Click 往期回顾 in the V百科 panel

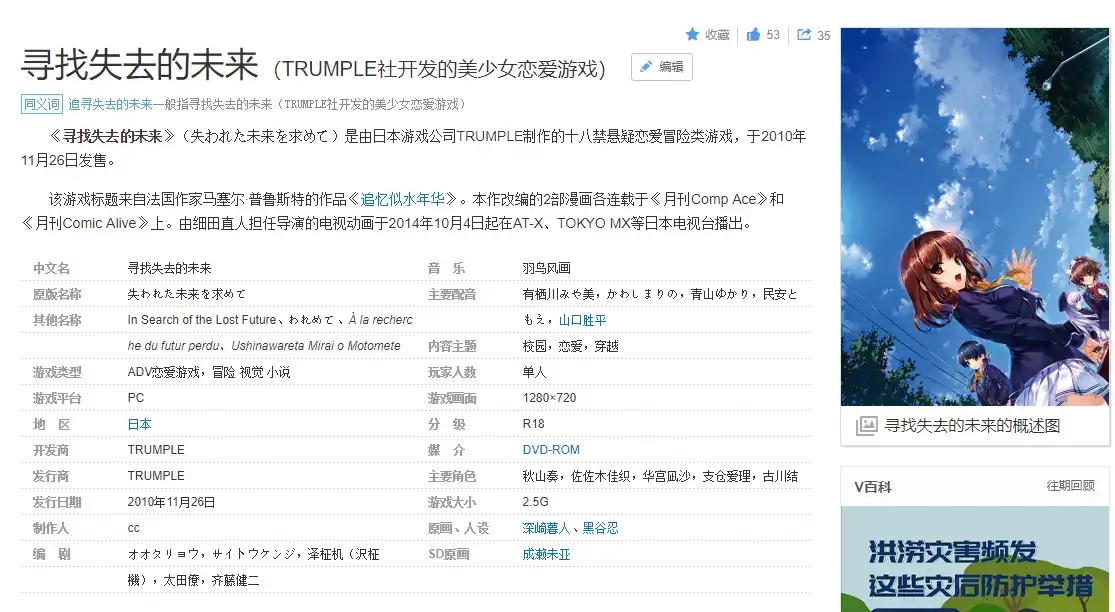[x=1070, y=485]
